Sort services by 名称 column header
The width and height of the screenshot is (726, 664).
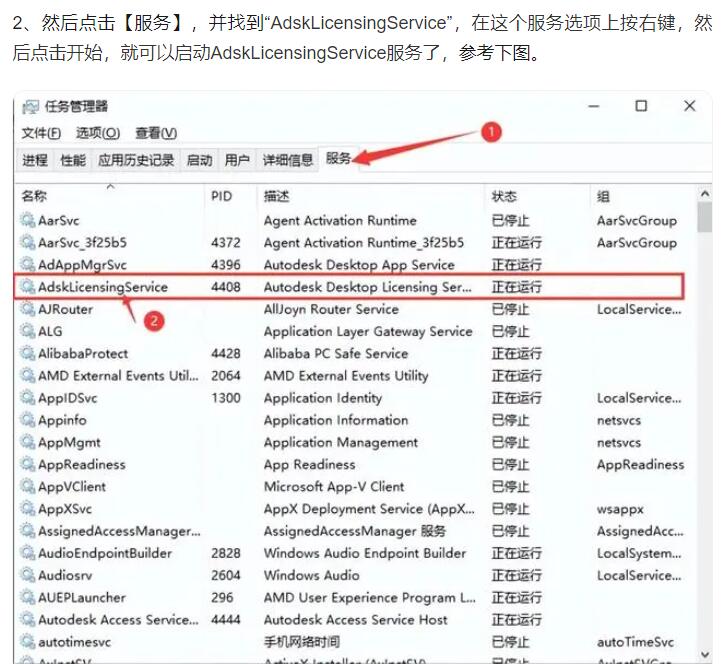point(35,197)
